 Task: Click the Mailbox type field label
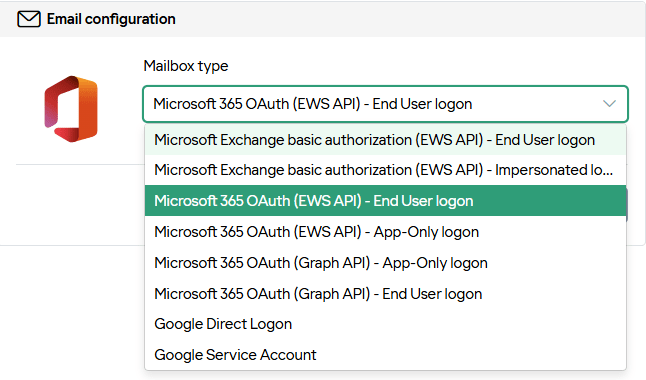click(186, 66)
